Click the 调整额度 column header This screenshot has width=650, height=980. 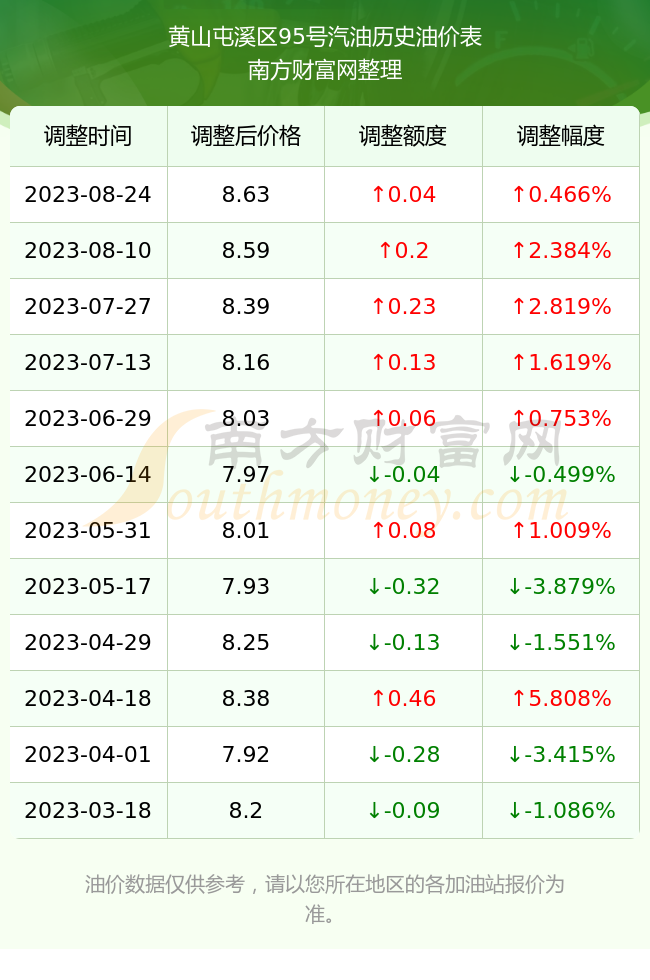coord(403,136)
